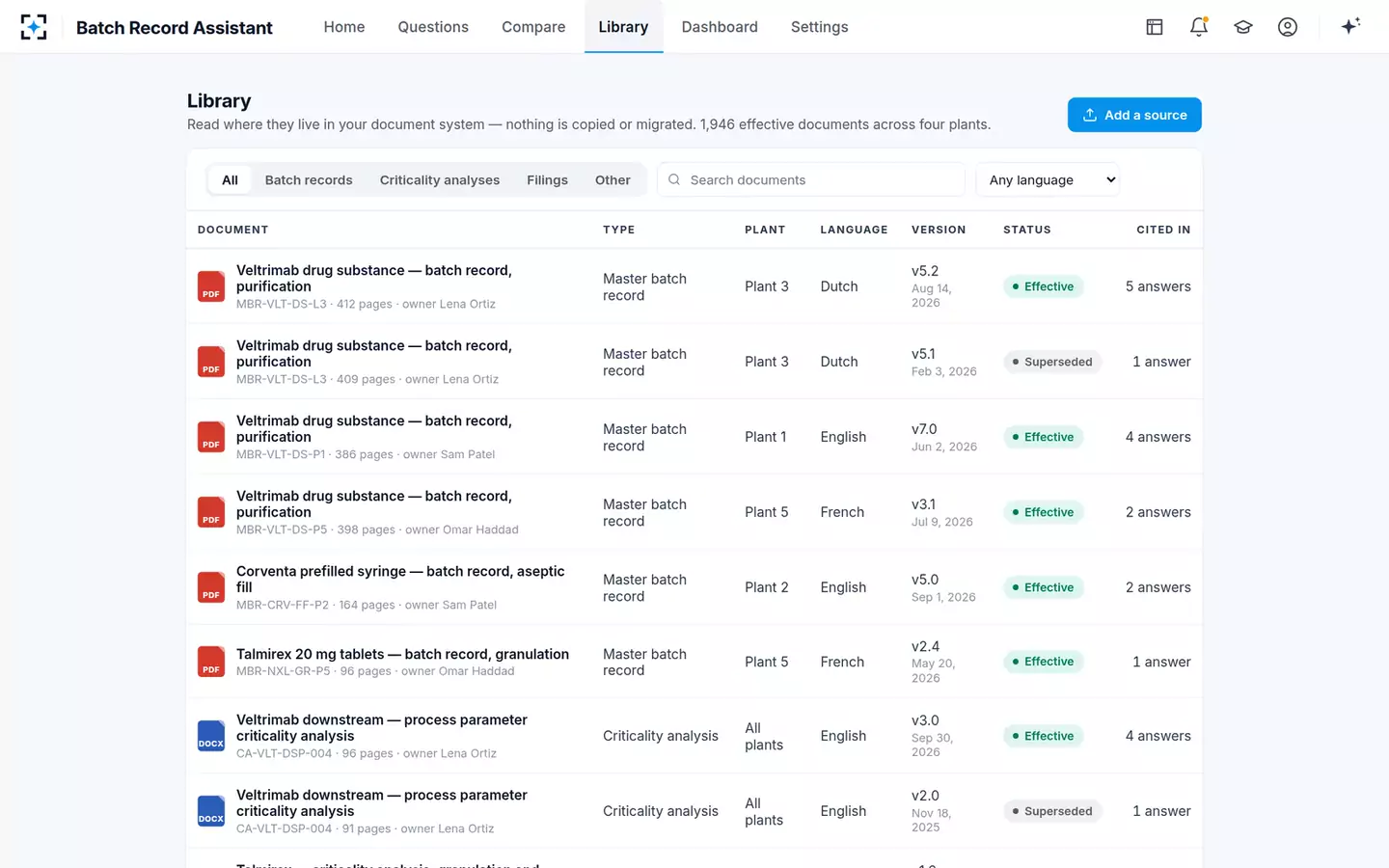This screenshot has width=1389, height=868.
Task: Click PDF icon of MBR-VLT-DS-P1 row
Action: point(211,437)
